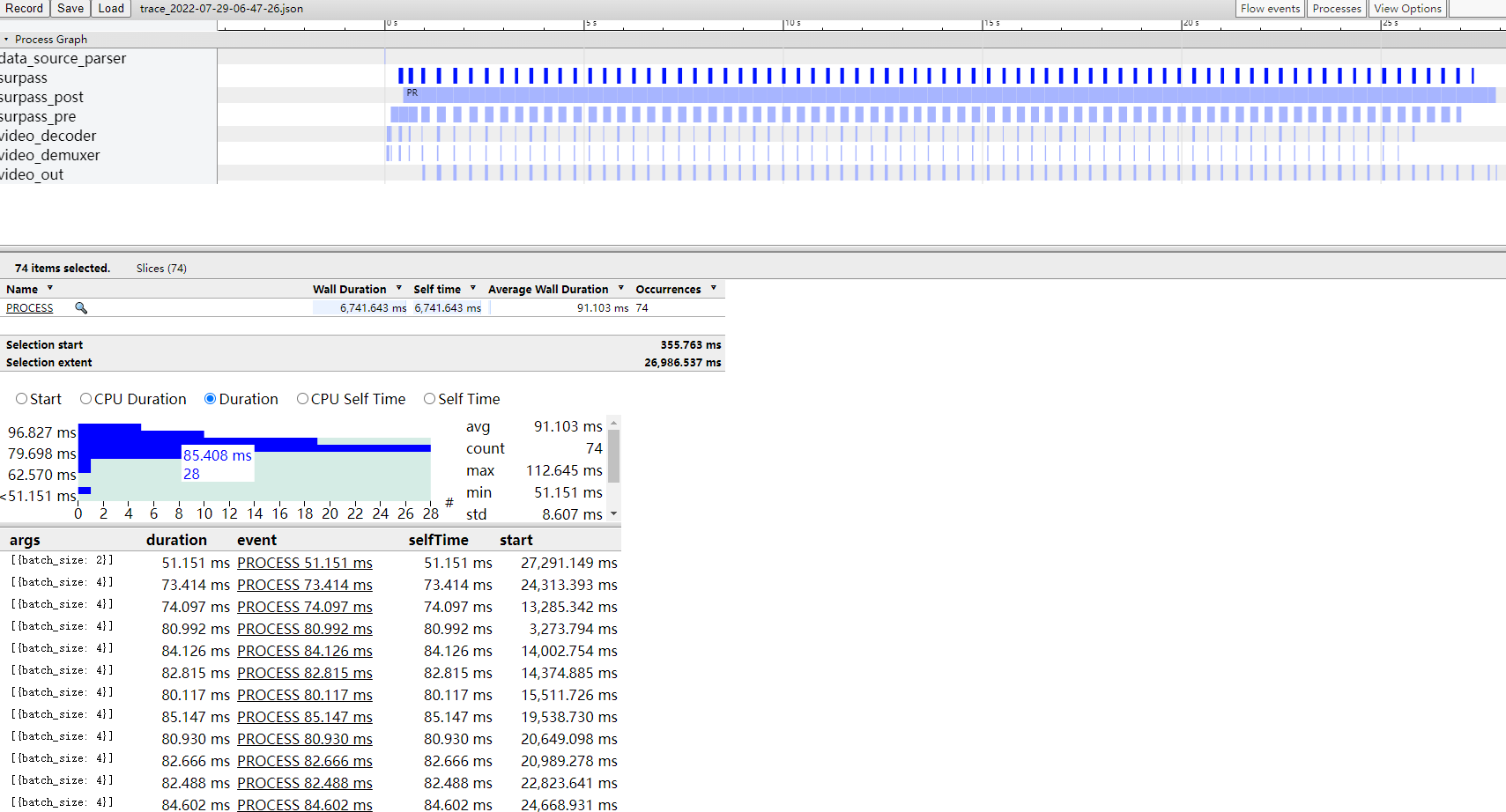Collapse the Process Graph section
The width and height of the screenshot is (1506, 812).
coord(6,40)
